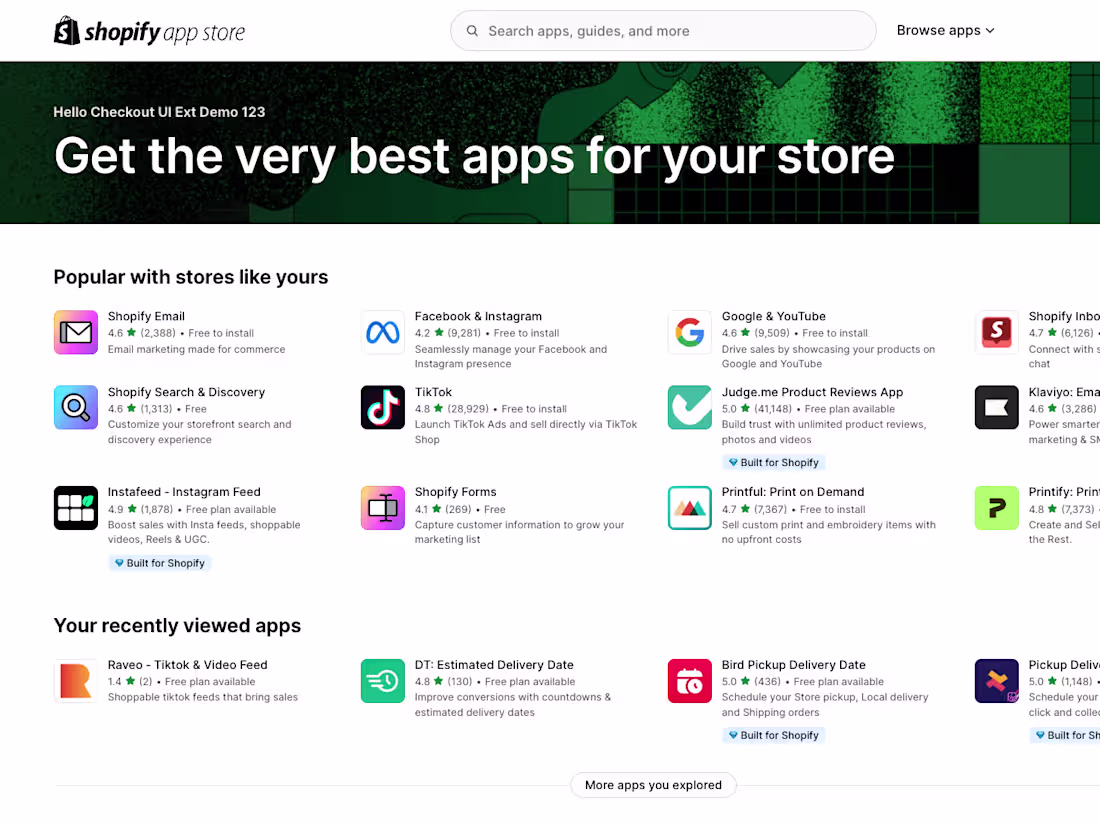Select the Klaviyo app icon
The width and height of the screenshot is (1100, 825).
(996, 407)
